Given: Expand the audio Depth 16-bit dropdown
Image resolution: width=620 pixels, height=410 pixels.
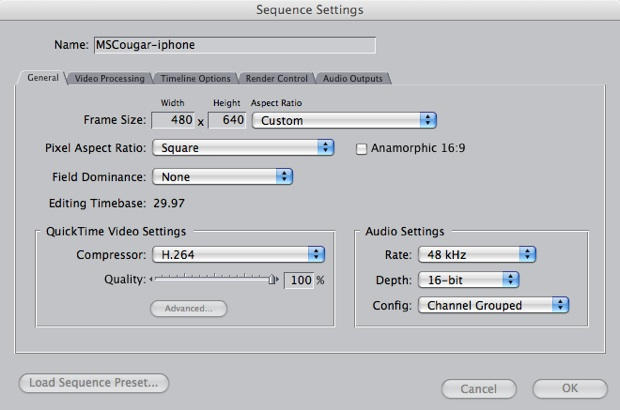Looking at the screenshot, I should 469,279.
